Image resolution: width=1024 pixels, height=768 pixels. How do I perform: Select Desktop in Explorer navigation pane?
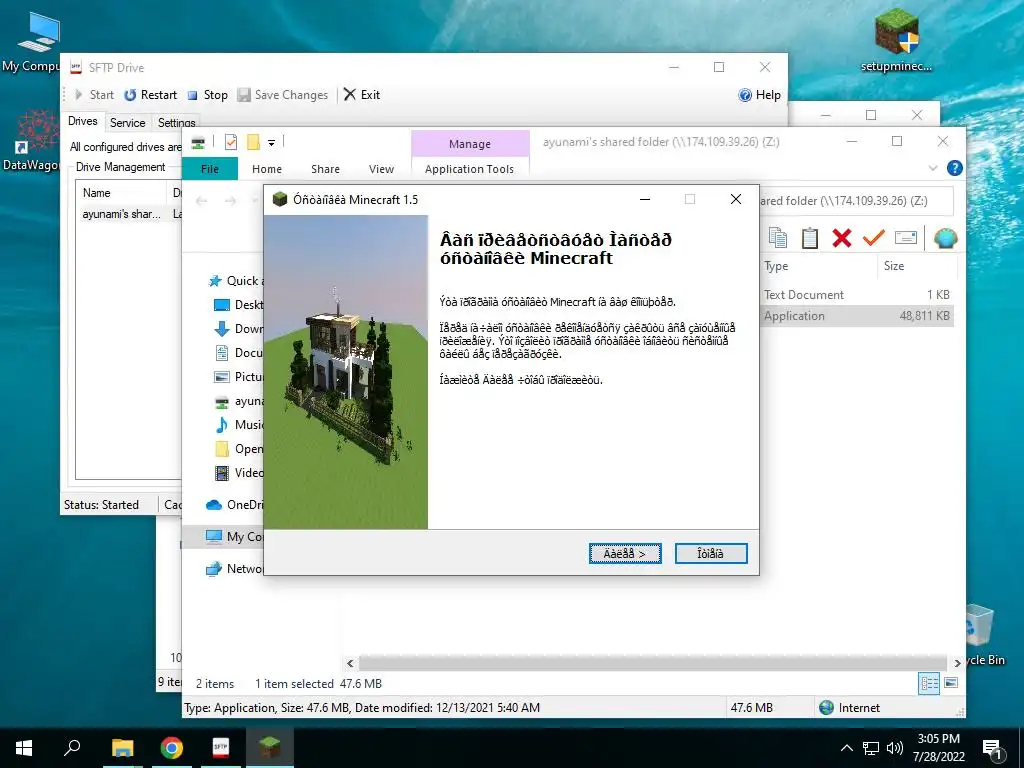point(238,304)
